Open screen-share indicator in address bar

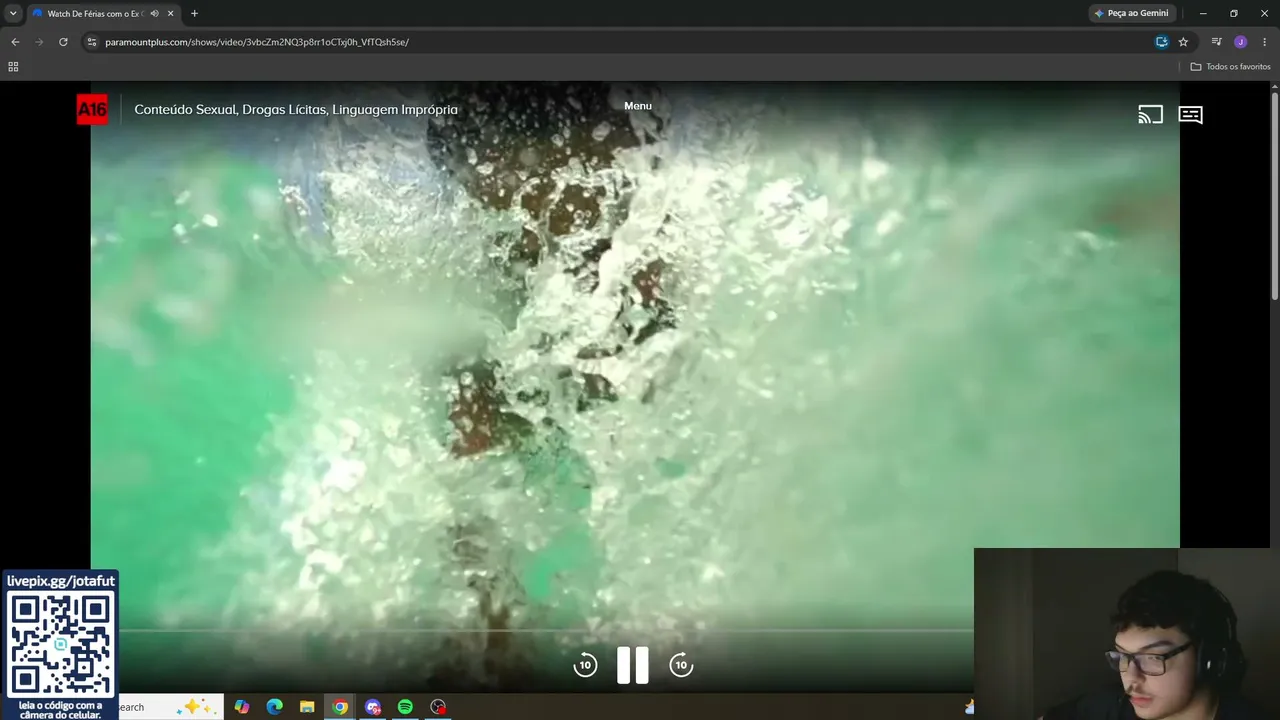click(x=1161, y=42)
